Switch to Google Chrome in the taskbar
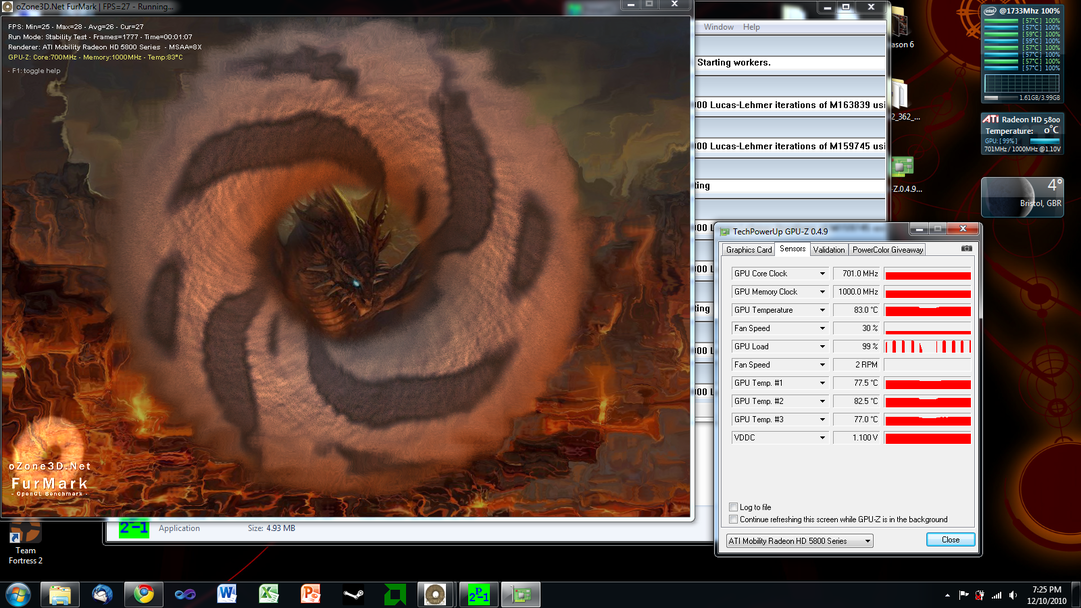Screen dimensions: 1081x608 click(x=143, y=594)
